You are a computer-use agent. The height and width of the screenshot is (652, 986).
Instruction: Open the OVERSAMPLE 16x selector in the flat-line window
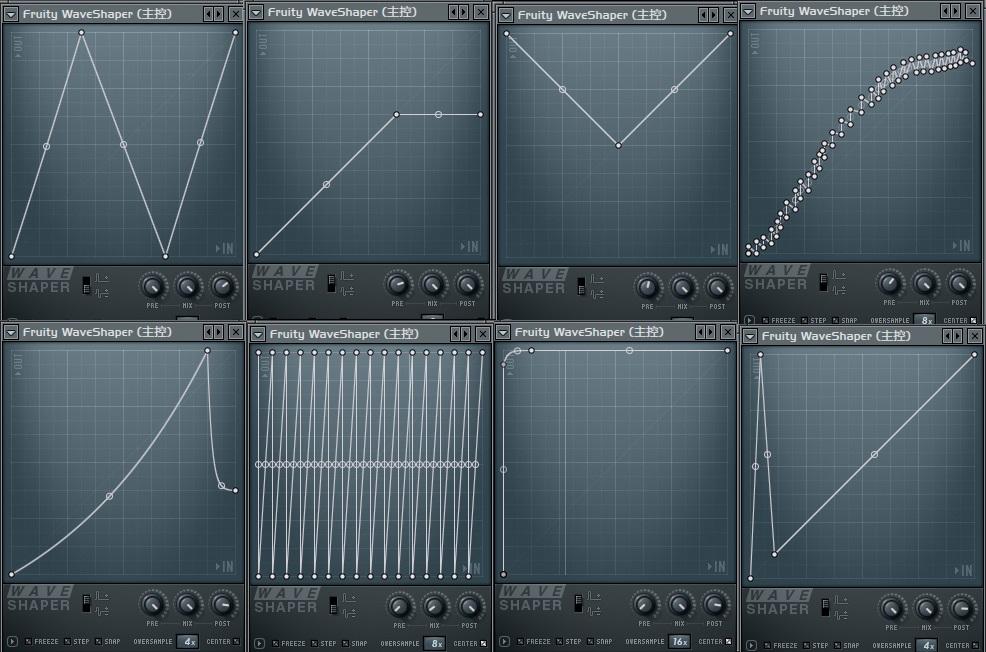tap(680, 642)
